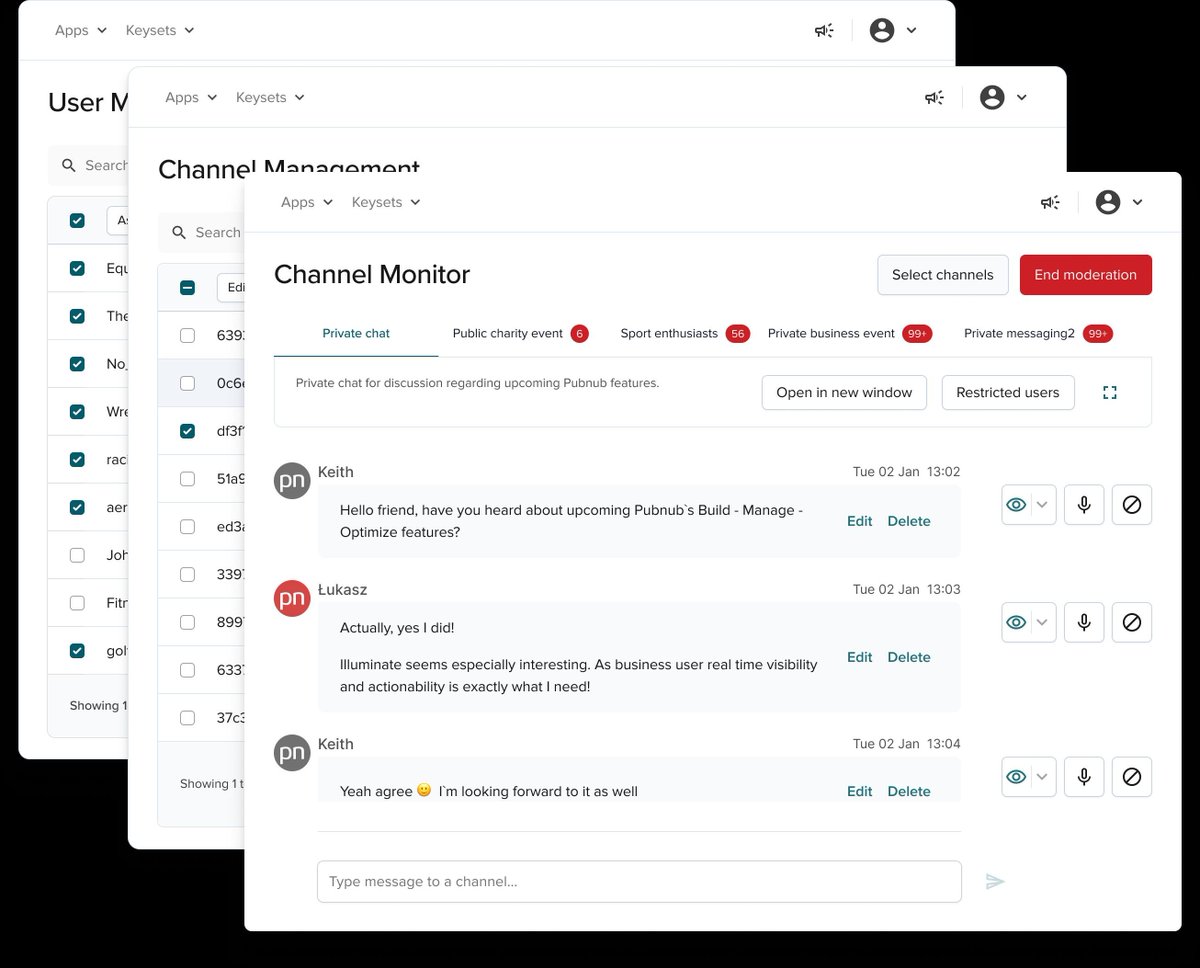
Task: Open the announcements megaphone icon
Action: (1049, 202)
